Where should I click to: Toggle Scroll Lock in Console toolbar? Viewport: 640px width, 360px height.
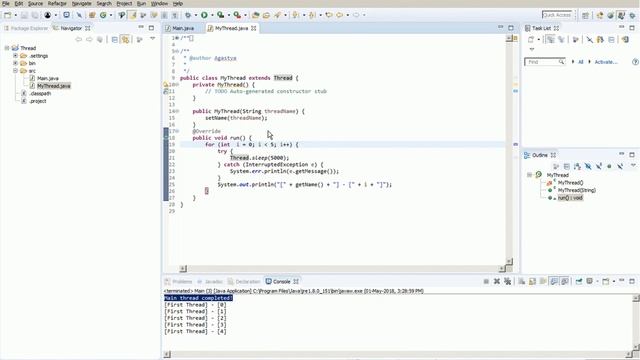tap(532, 281)
